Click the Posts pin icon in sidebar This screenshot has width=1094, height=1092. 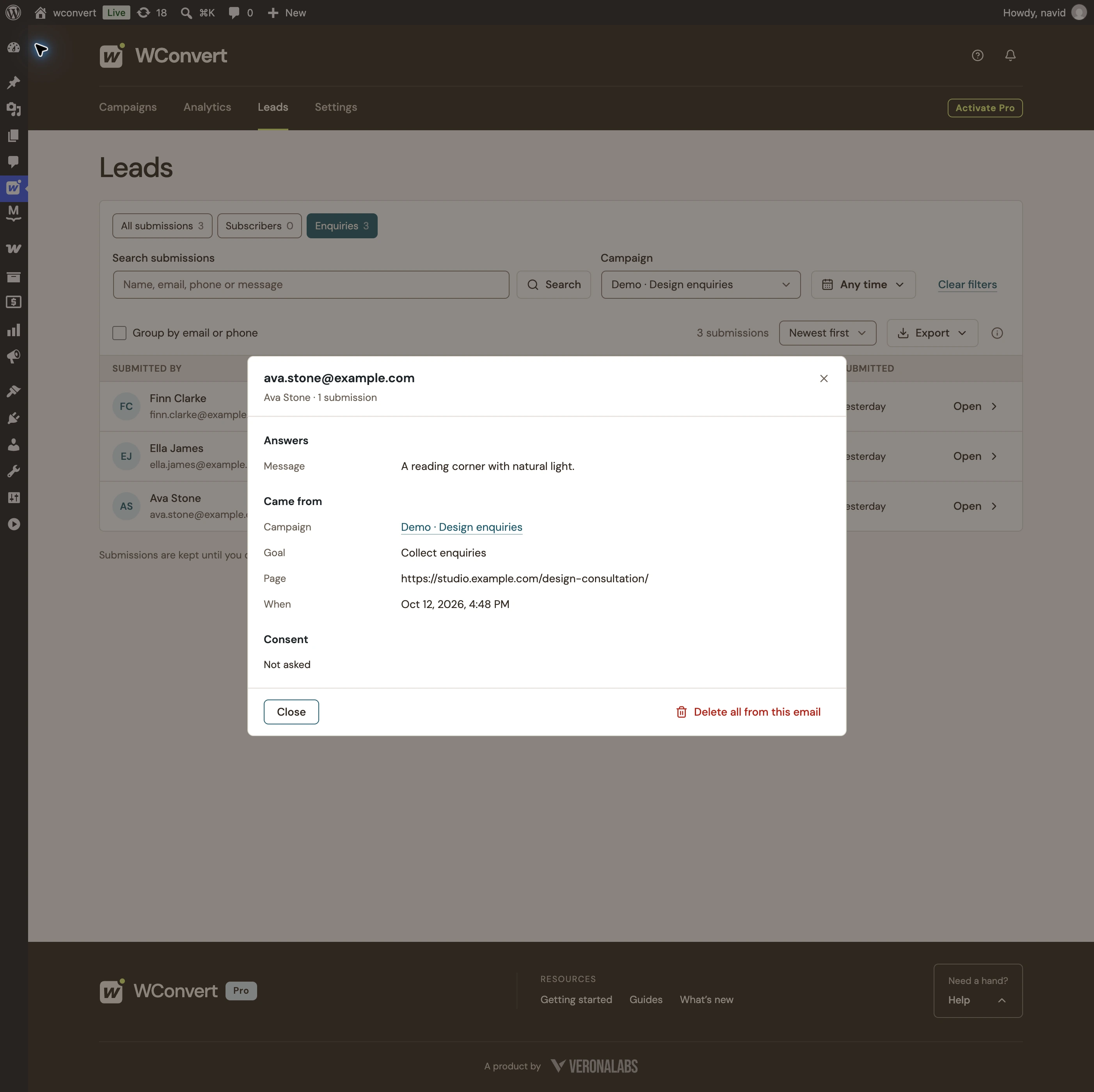tap(14, 83)
